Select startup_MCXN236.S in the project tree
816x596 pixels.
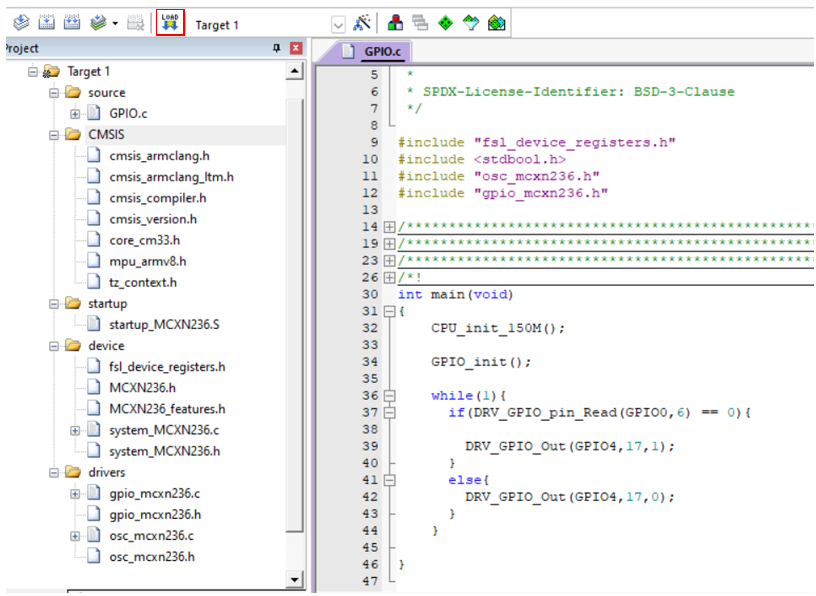[164, 324]
